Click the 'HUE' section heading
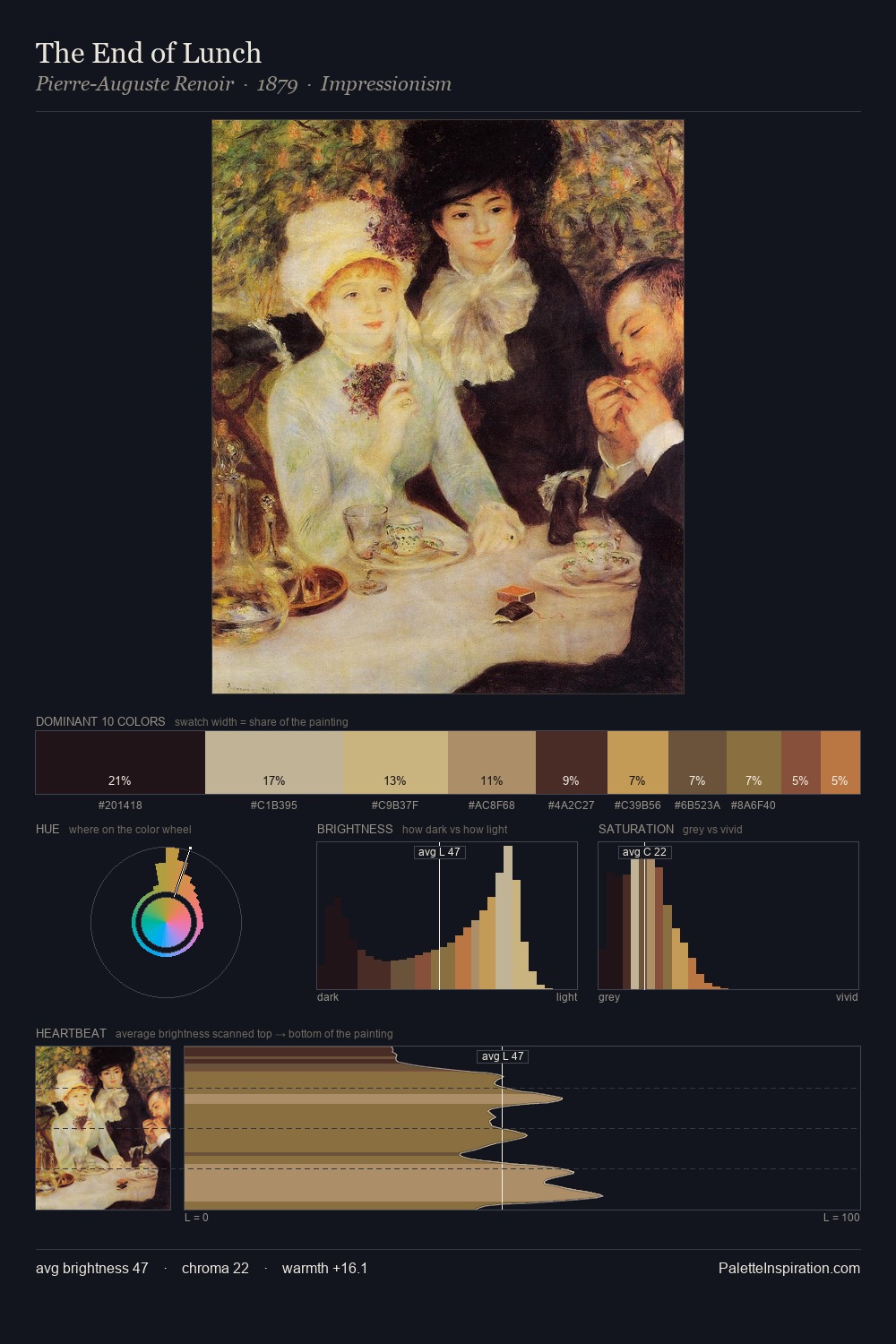896x1344 pixels. point(47,829)
